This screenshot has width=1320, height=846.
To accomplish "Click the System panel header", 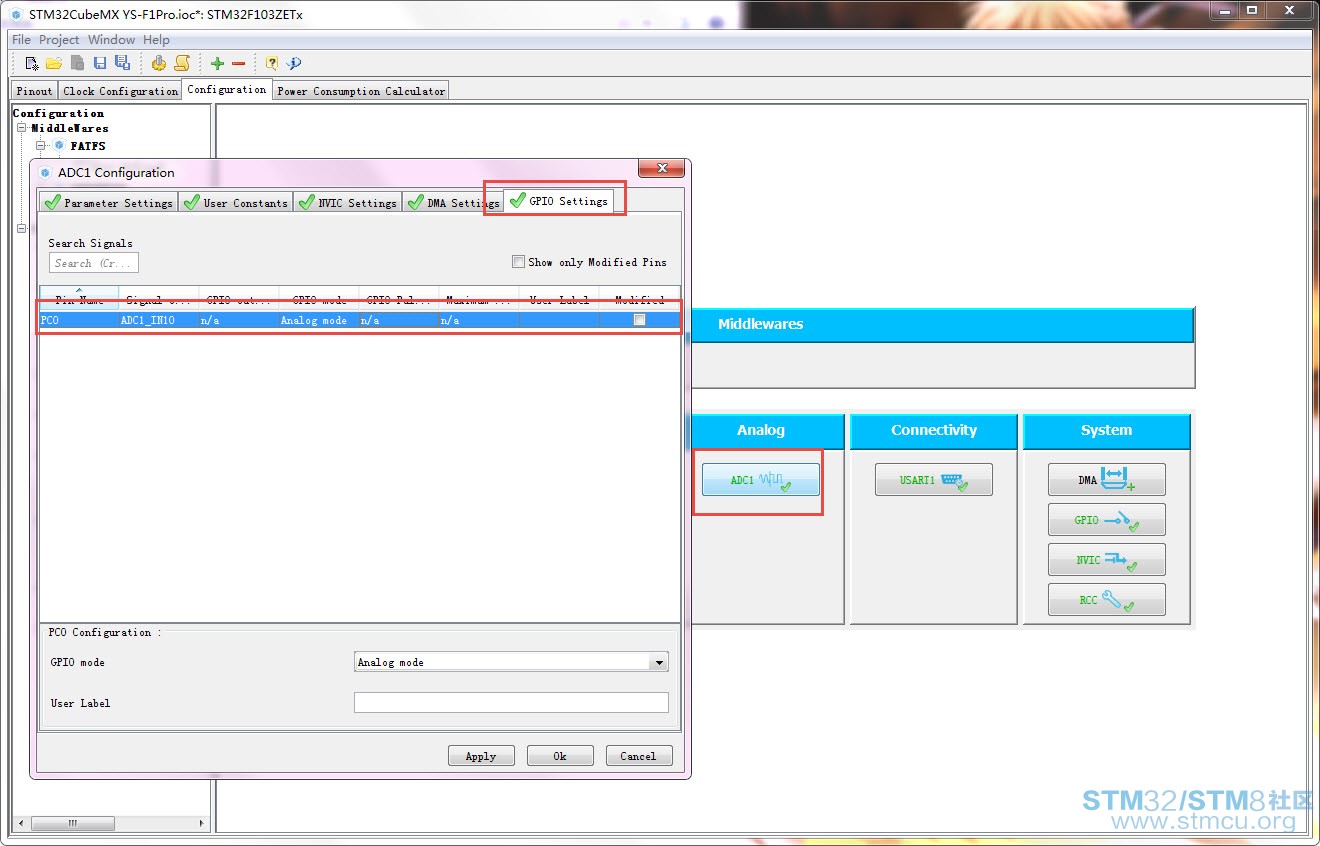I will point(1107,431).
